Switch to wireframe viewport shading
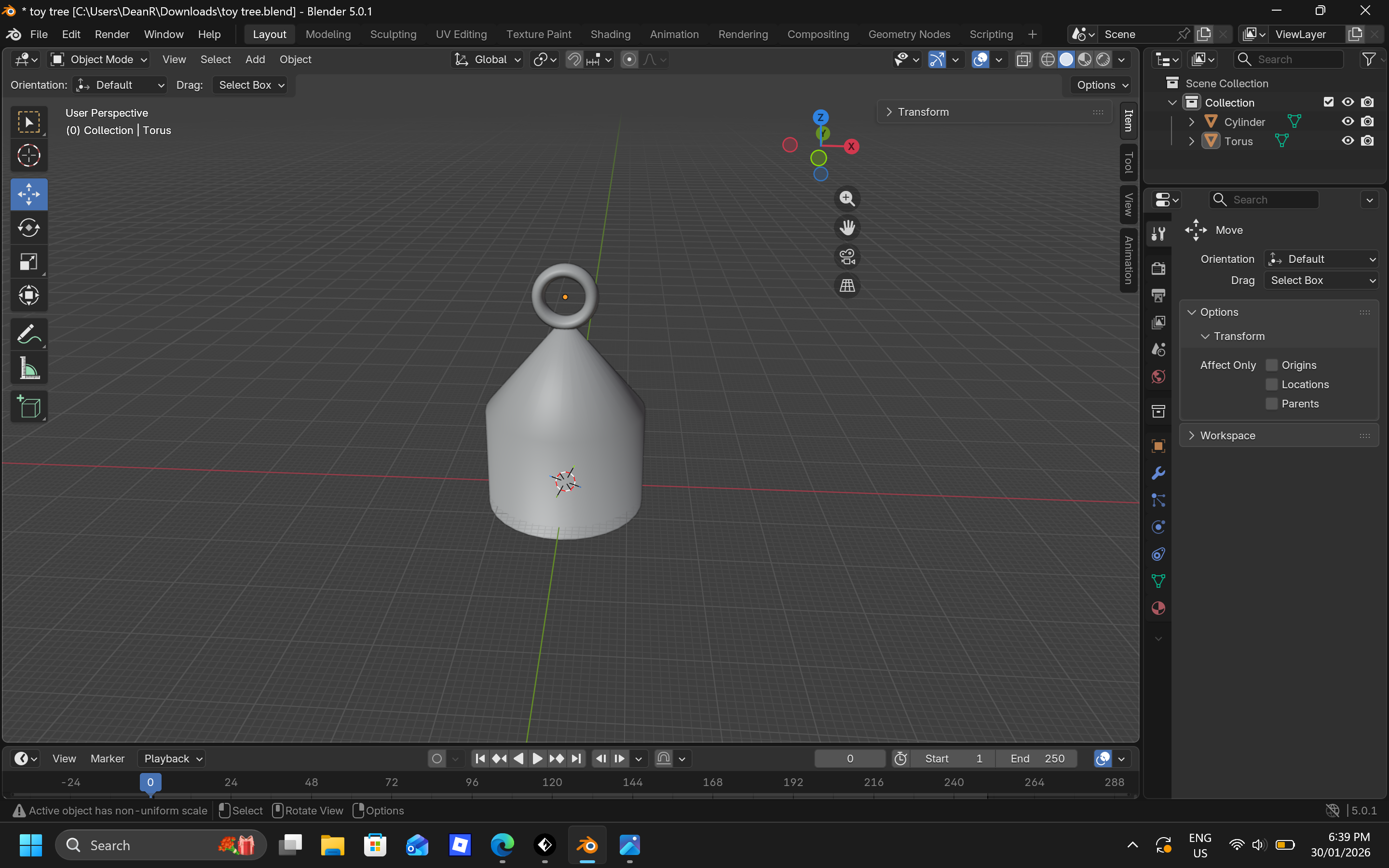The width and height of the screenshot is (1389, 868). click(x=1048, y=60)
